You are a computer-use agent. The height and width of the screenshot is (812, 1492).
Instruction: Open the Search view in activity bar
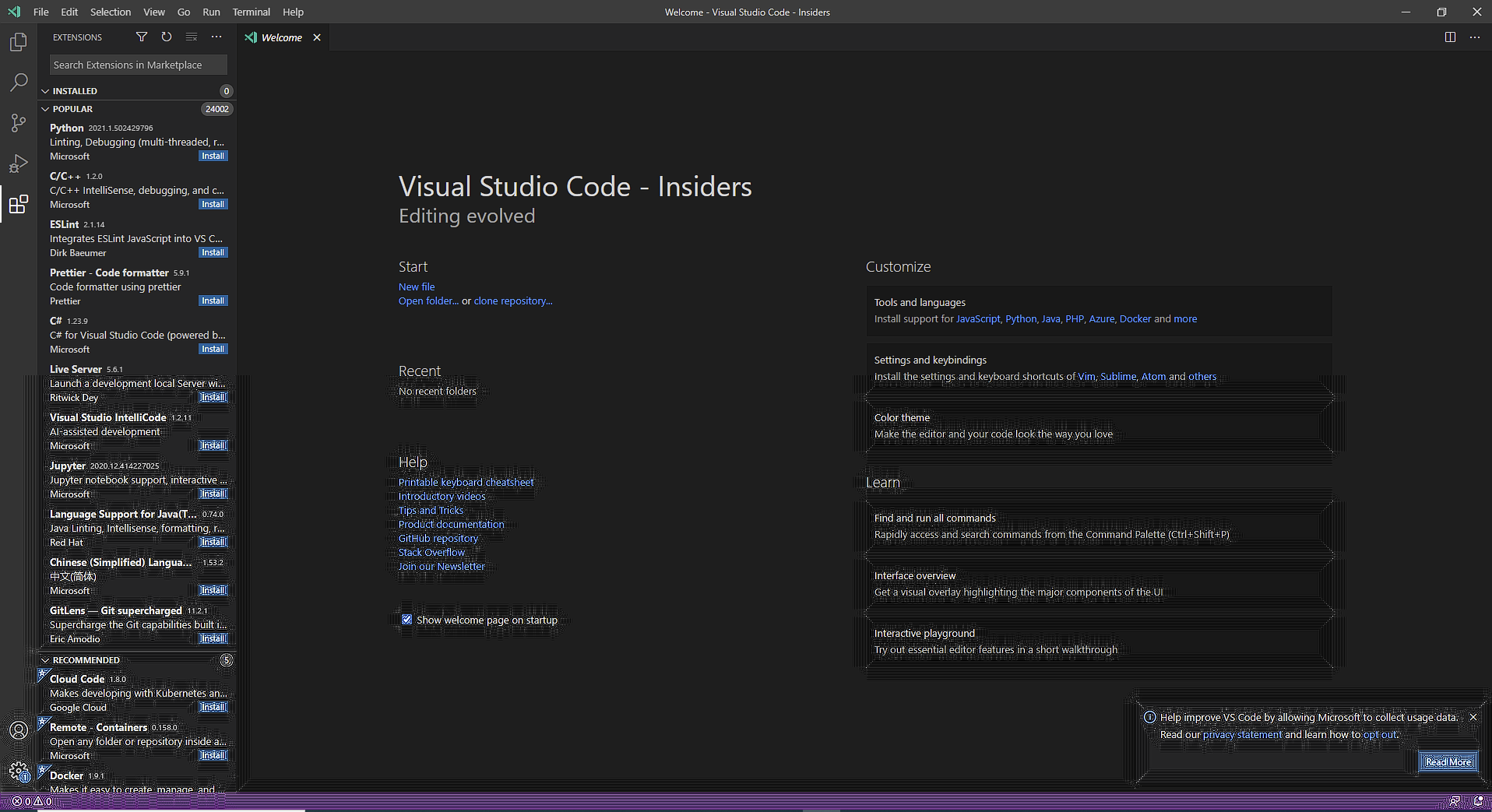[x=19, y=83]
